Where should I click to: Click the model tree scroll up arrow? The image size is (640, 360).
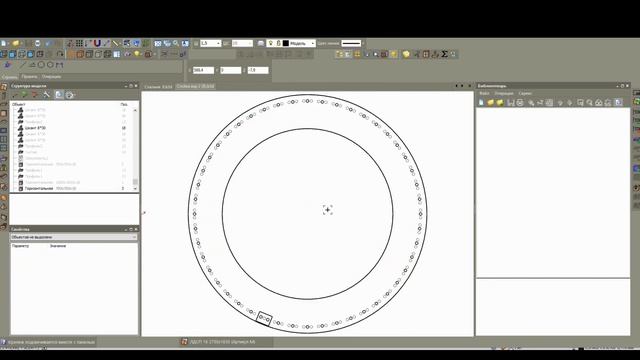tap(135, 110)
